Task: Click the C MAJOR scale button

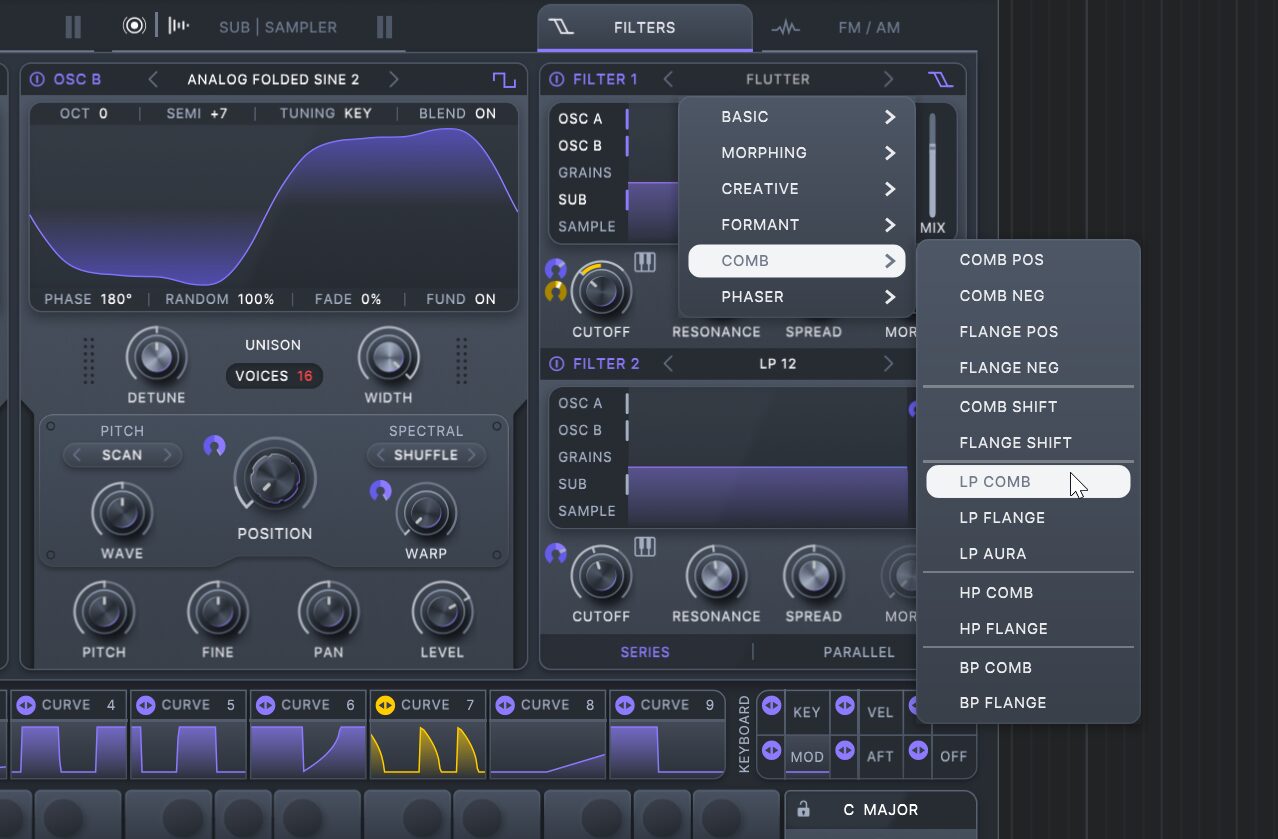Action: click(x=881, y=810)
